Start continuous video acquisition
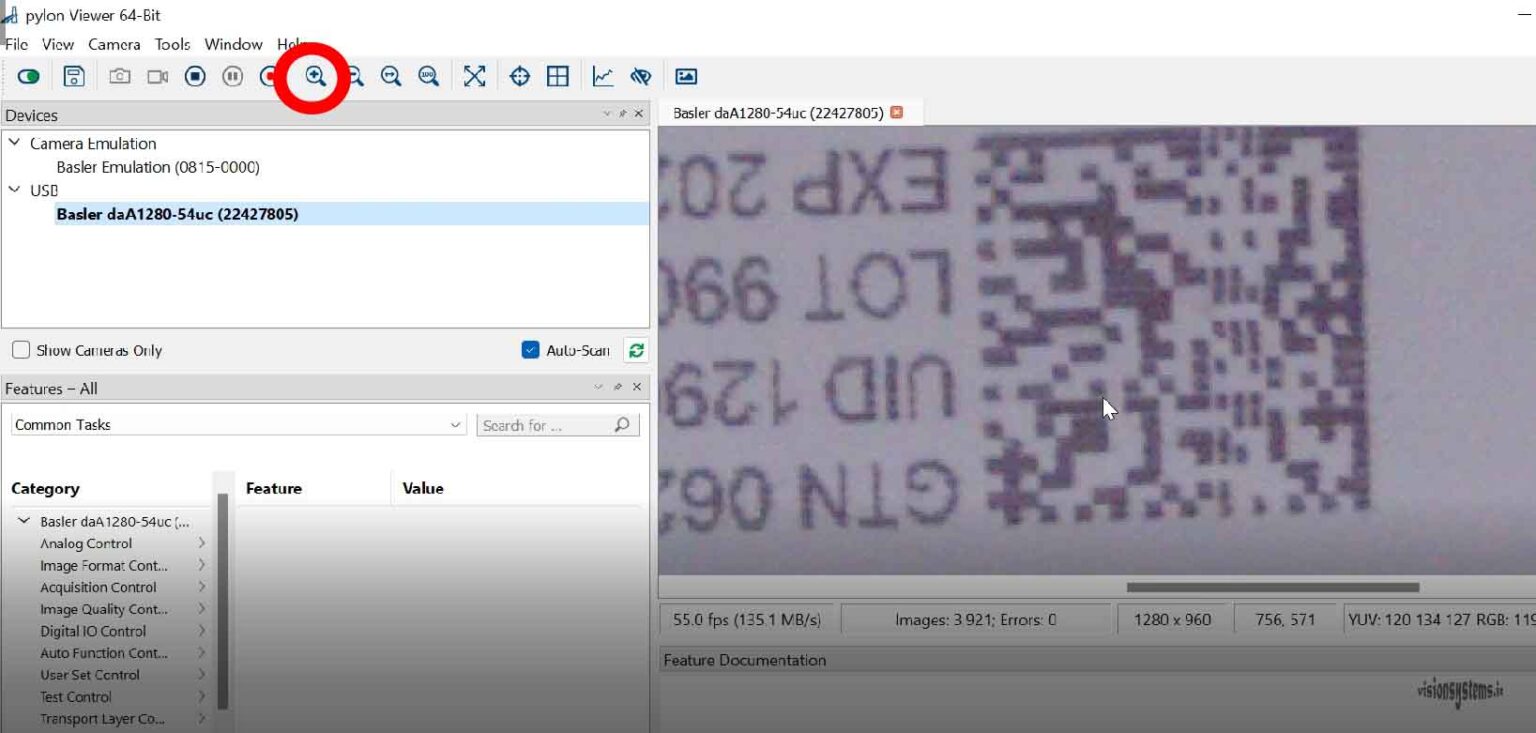The height and width of the screenshot is (733, 1536). pos(157,75)
